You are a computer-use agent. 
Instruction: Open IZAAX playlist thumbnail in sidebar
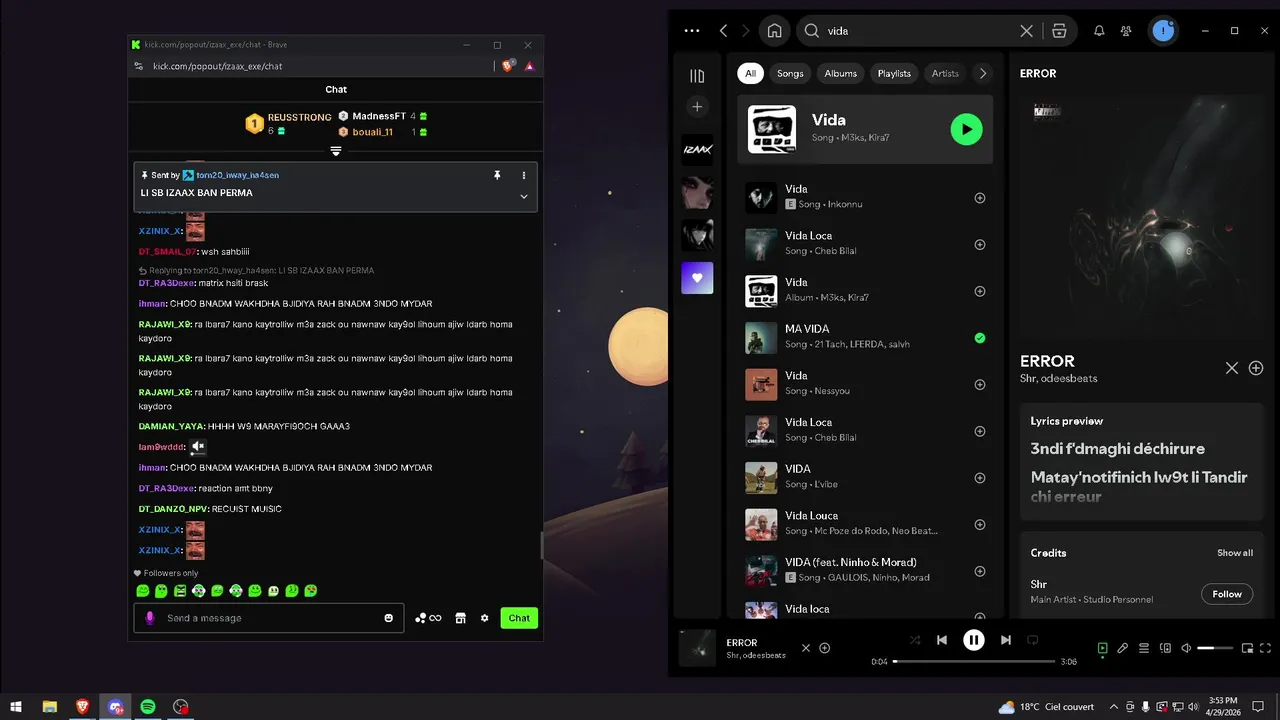click(697, 150)
